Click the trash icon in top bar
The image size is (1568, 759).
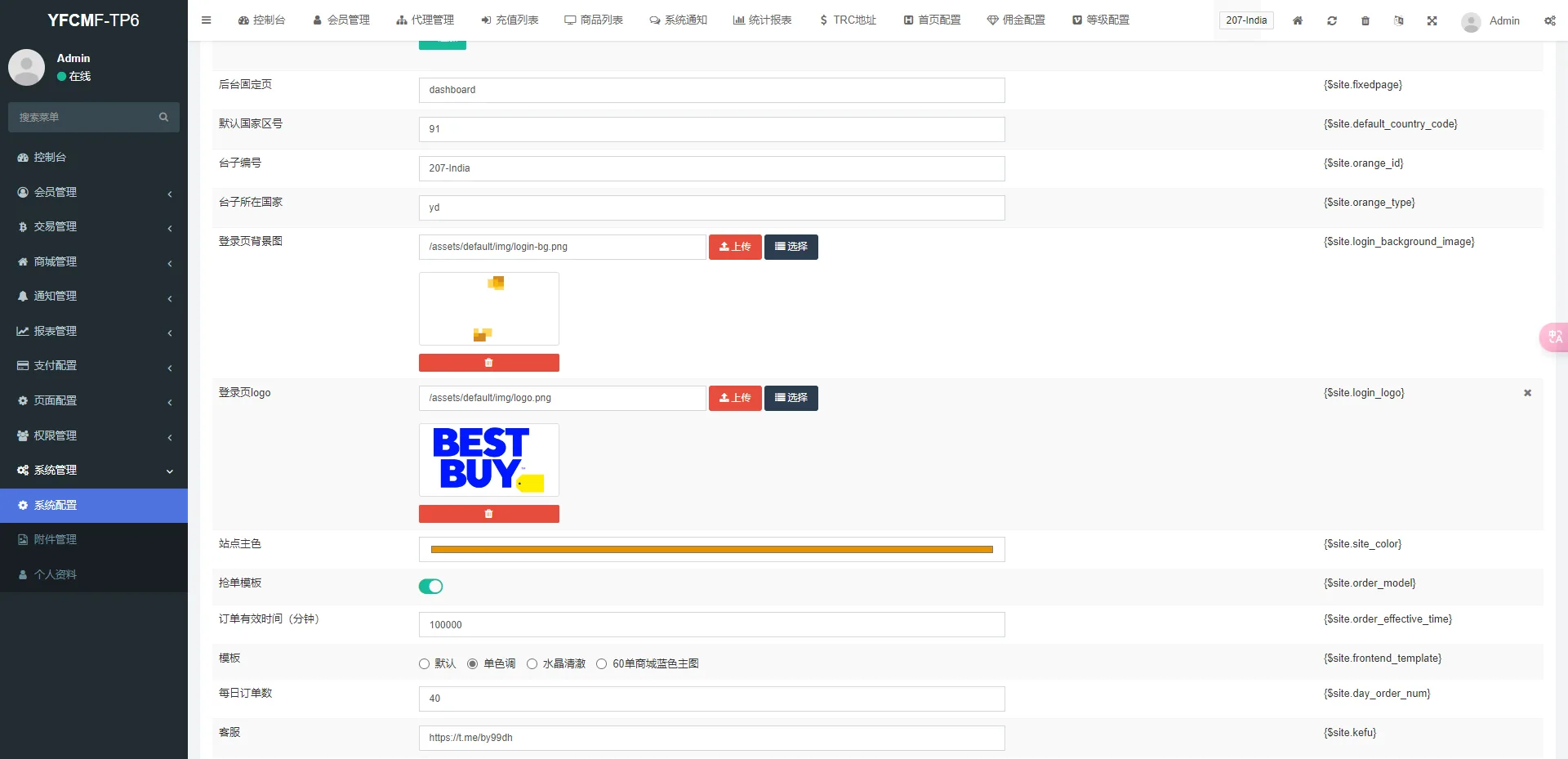(1365, 20)
